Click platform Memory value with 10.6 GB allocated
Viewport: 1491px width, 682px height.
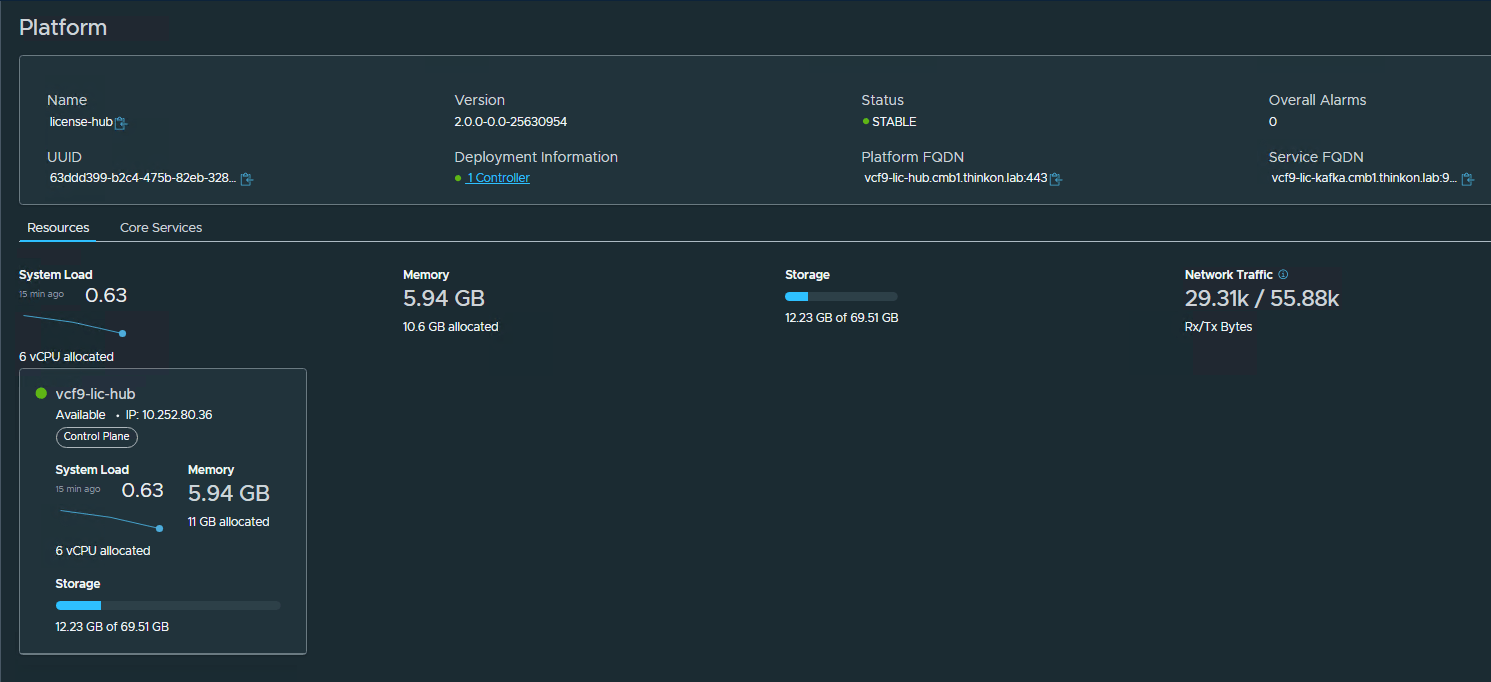tap(444, 298)
